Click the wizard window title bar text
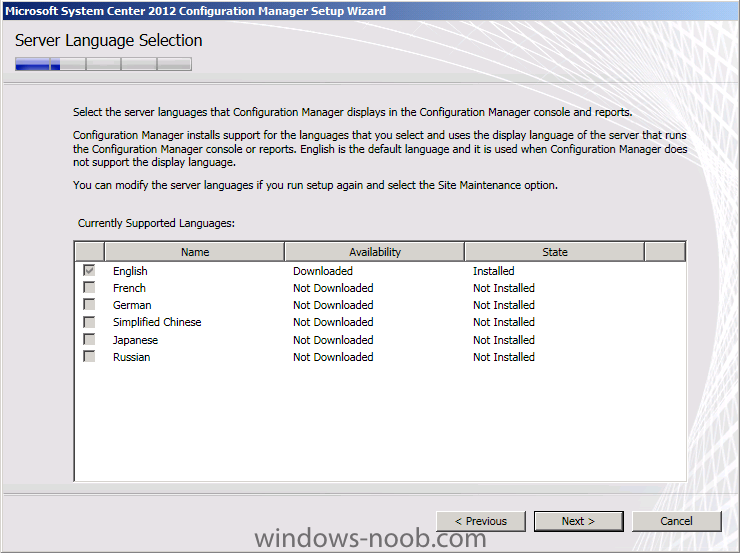 (195, 10)
